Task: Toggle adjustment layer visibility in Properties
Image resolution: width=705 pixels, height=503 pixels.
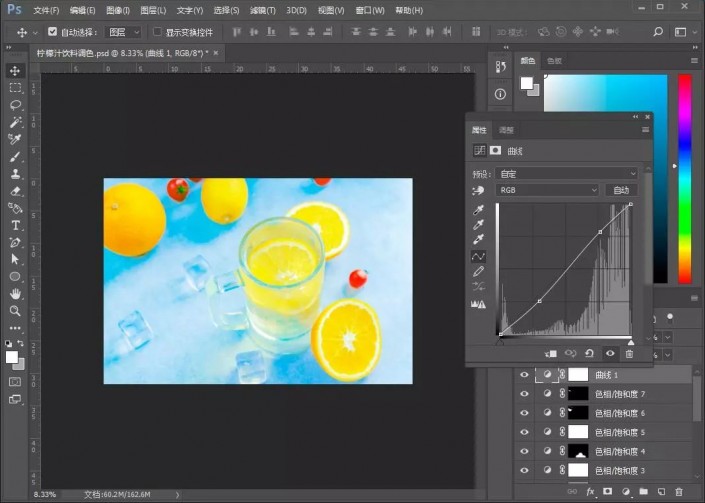Action: tap(610, 354)
